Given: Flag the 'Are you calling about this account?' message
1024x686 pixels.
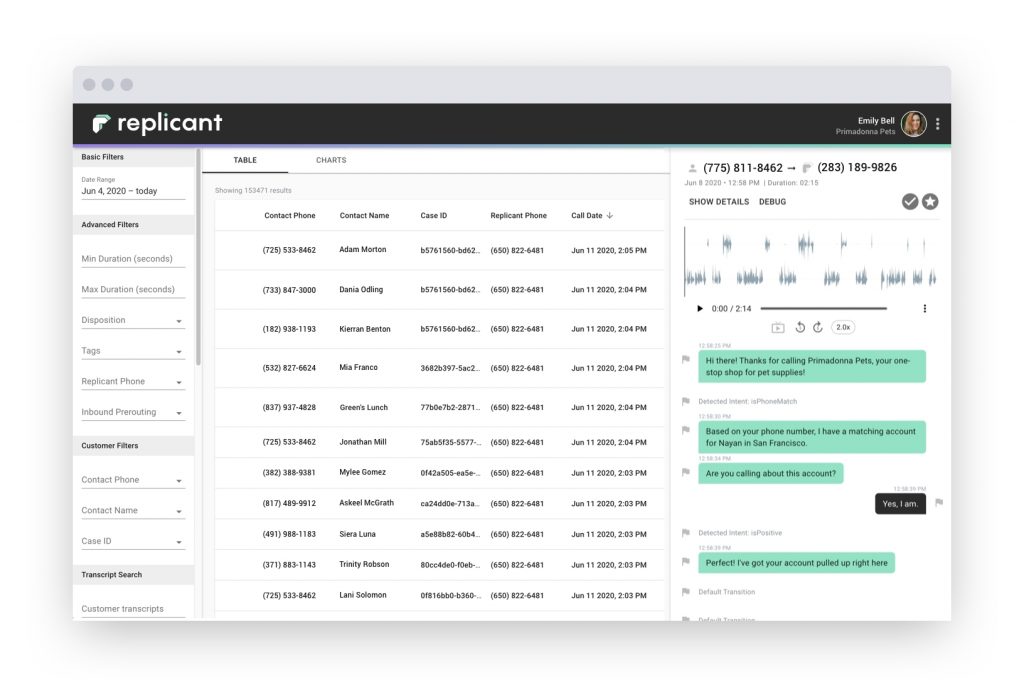Looking at the screenshot, I should 686,472.
